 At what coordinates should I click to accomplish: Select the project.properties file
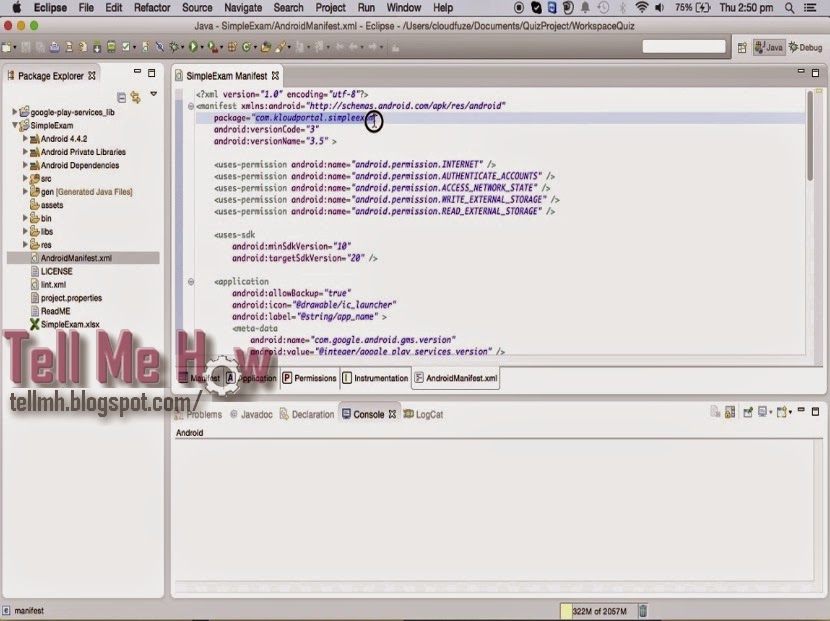pyautogui.click(x=71, y=298)
